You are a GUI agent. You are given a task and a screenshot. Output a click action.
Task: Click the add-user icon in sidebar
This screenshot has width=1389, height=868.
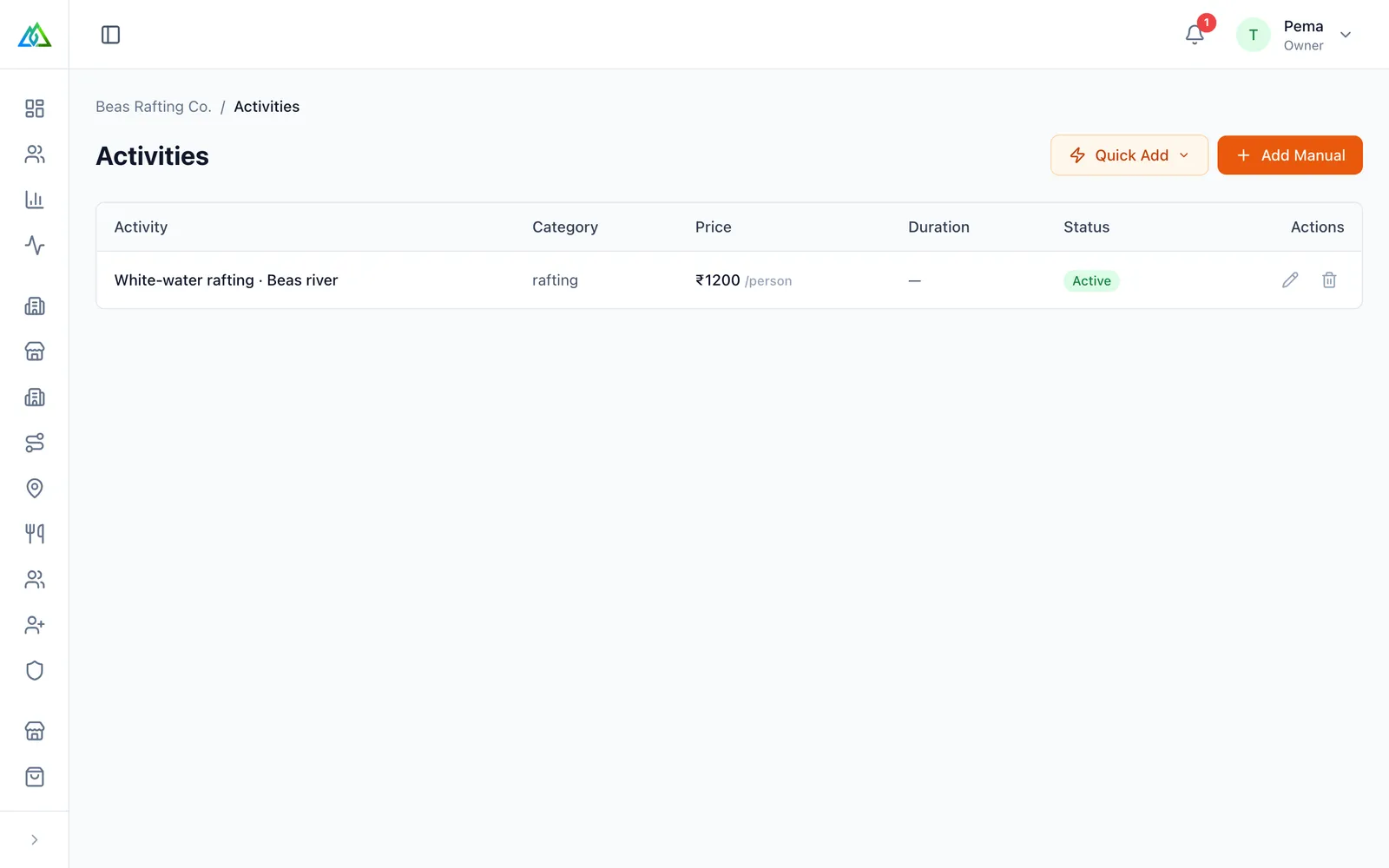pyautogui.click(x=35, y=625)
